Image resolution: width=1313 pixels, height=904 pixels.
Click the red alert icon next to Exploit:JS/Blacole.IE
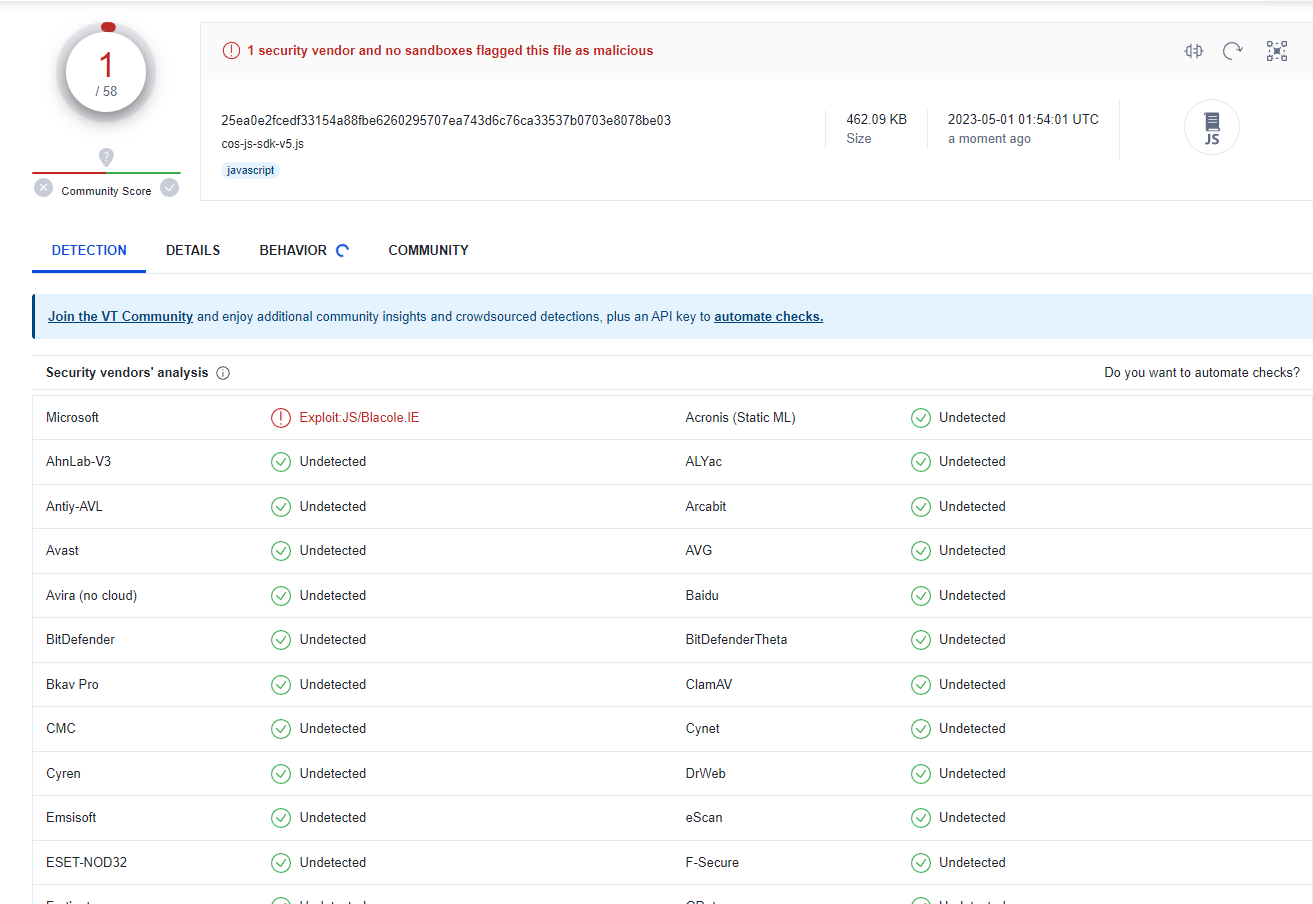tap(281, 418)
